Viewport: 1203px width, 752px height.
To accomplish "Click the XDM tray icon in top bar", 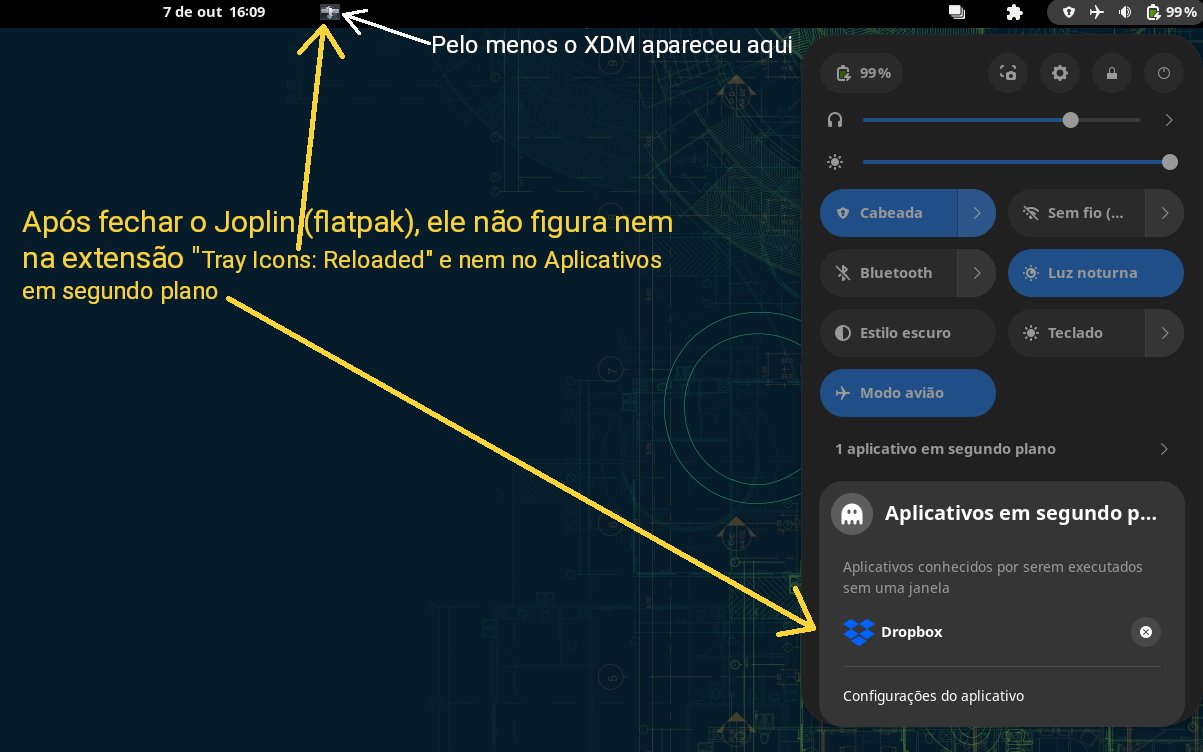I will coord(331,12).
